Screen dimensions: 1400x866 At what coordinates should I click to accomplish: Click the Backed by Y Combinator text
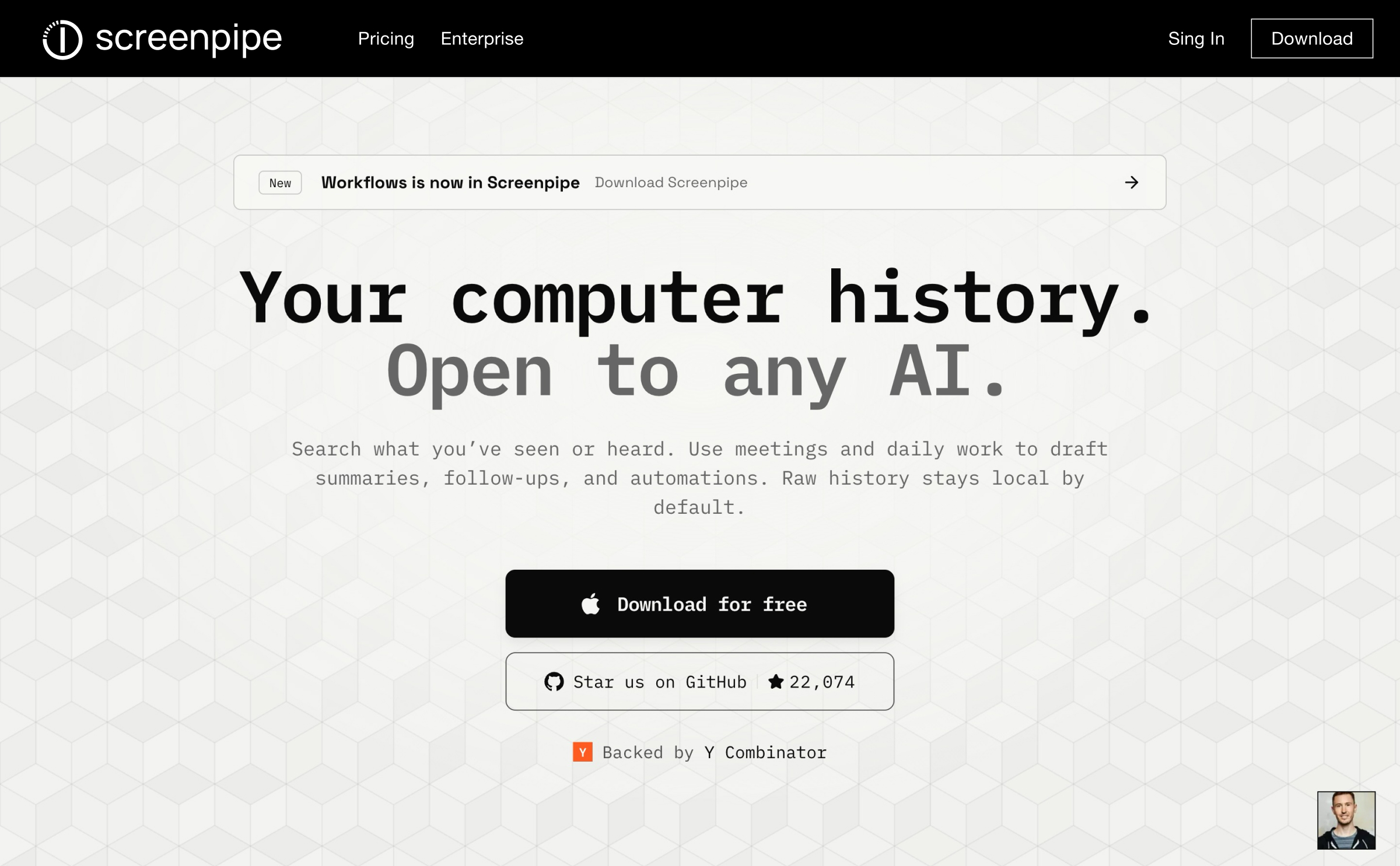[x=714, y=752]
